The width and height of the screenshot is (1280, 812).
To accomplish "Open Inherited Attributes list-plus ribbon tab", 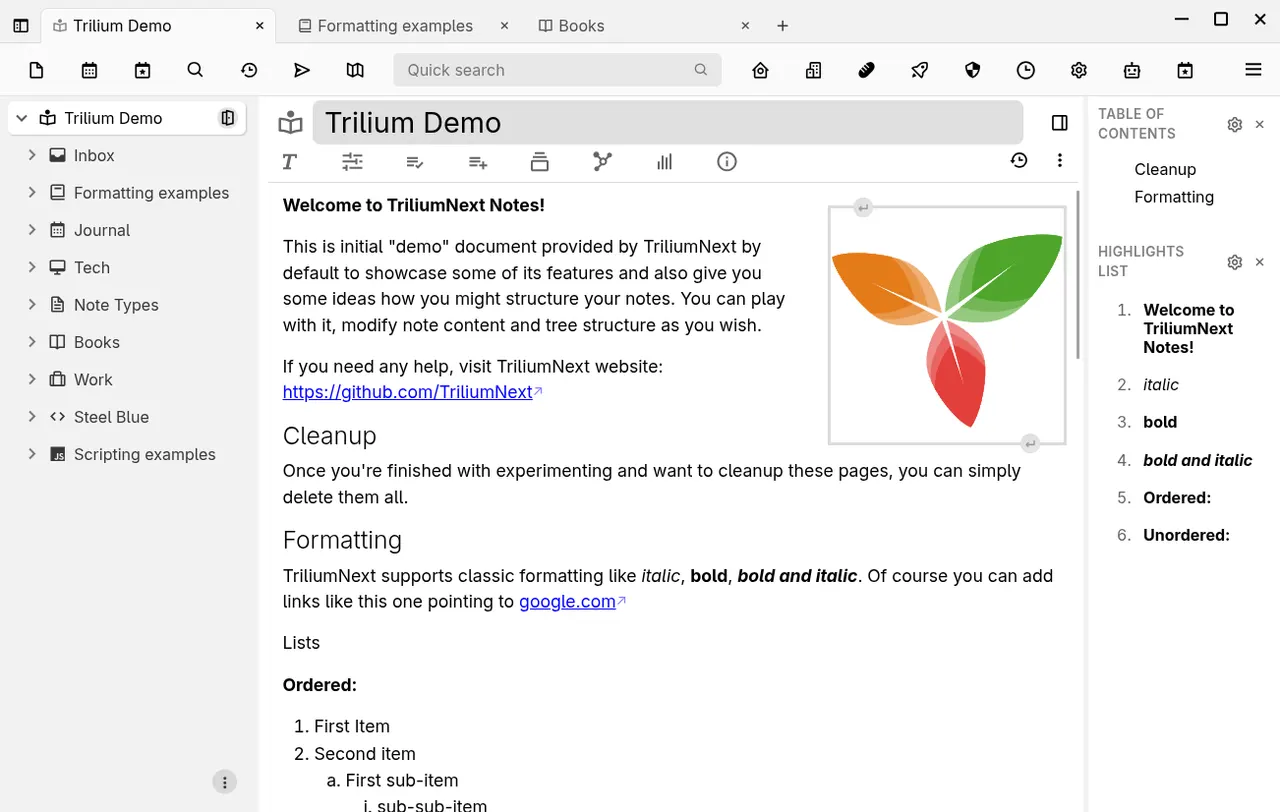I will (478, 161).
